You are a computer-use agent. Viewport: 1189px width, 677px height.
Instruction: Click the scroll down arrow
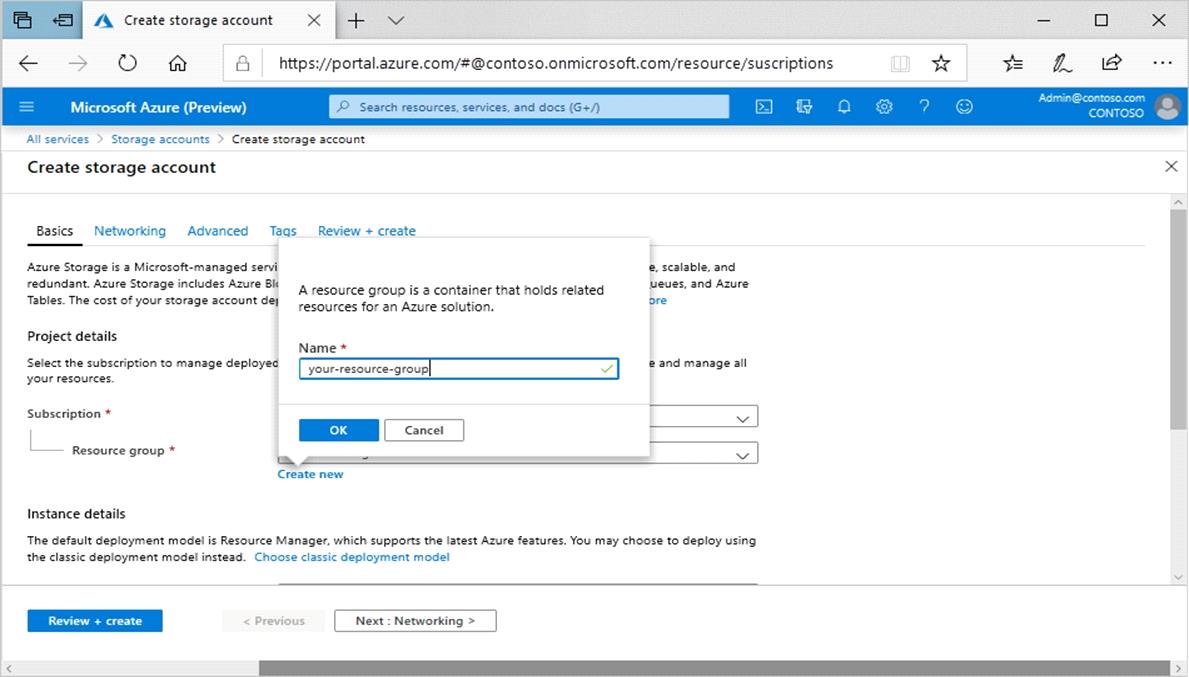click(1178, 577)
